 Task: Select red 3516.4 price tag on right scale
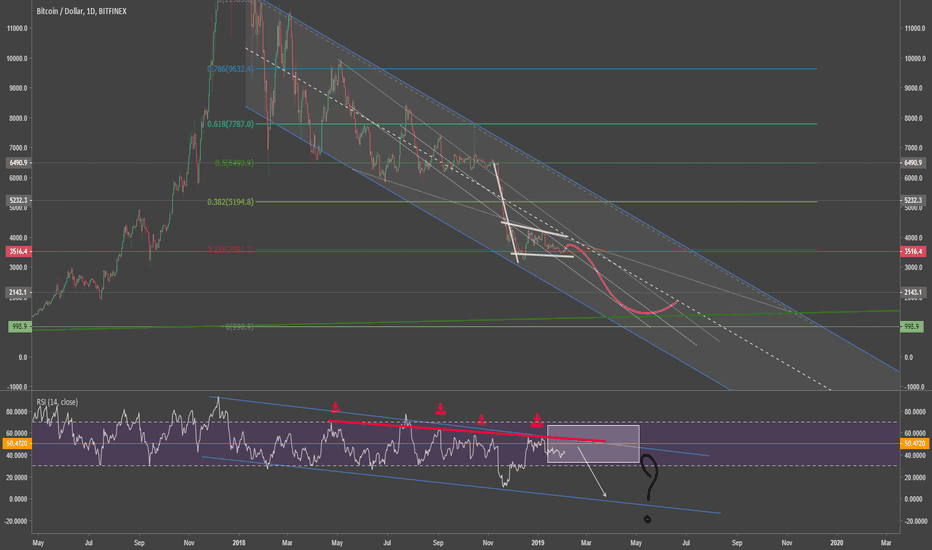912,252
